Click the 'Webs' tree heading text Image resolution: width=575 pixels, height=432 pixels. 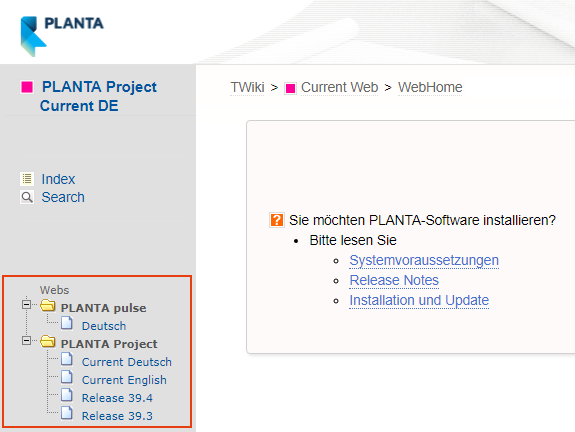pos(54,290)
